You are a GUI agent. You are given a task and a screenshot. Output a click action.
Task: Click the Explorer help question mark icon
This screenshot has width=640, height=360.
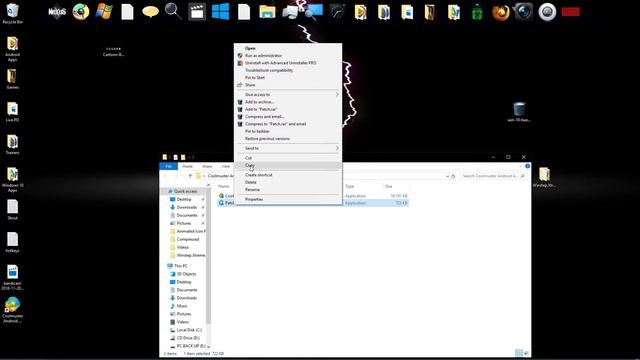tap(527, 166)
